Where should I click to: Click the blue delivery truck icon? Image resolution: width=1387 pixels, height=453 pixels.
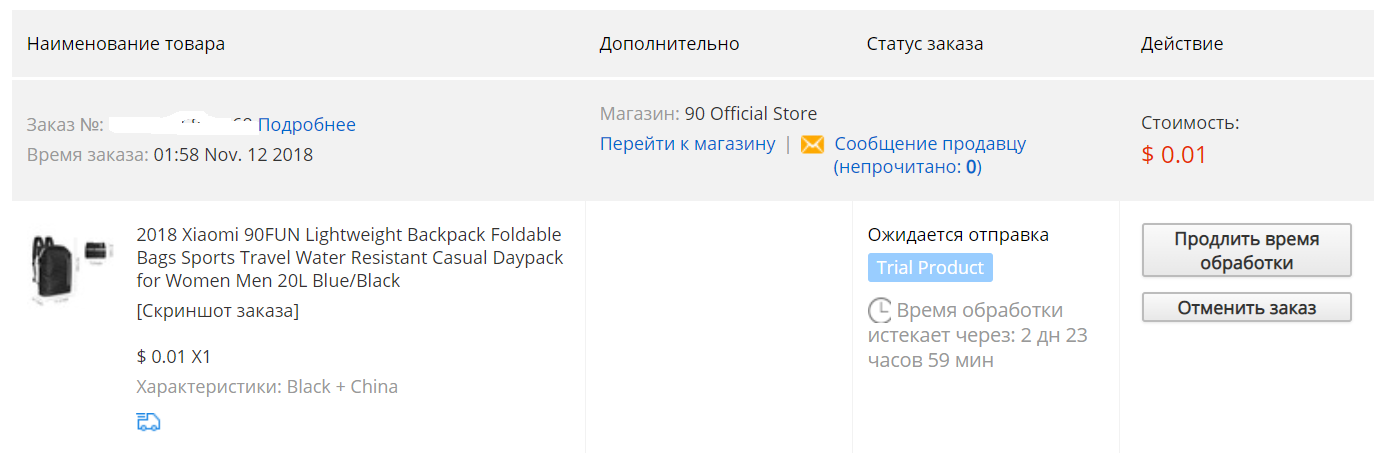point(148,421)
